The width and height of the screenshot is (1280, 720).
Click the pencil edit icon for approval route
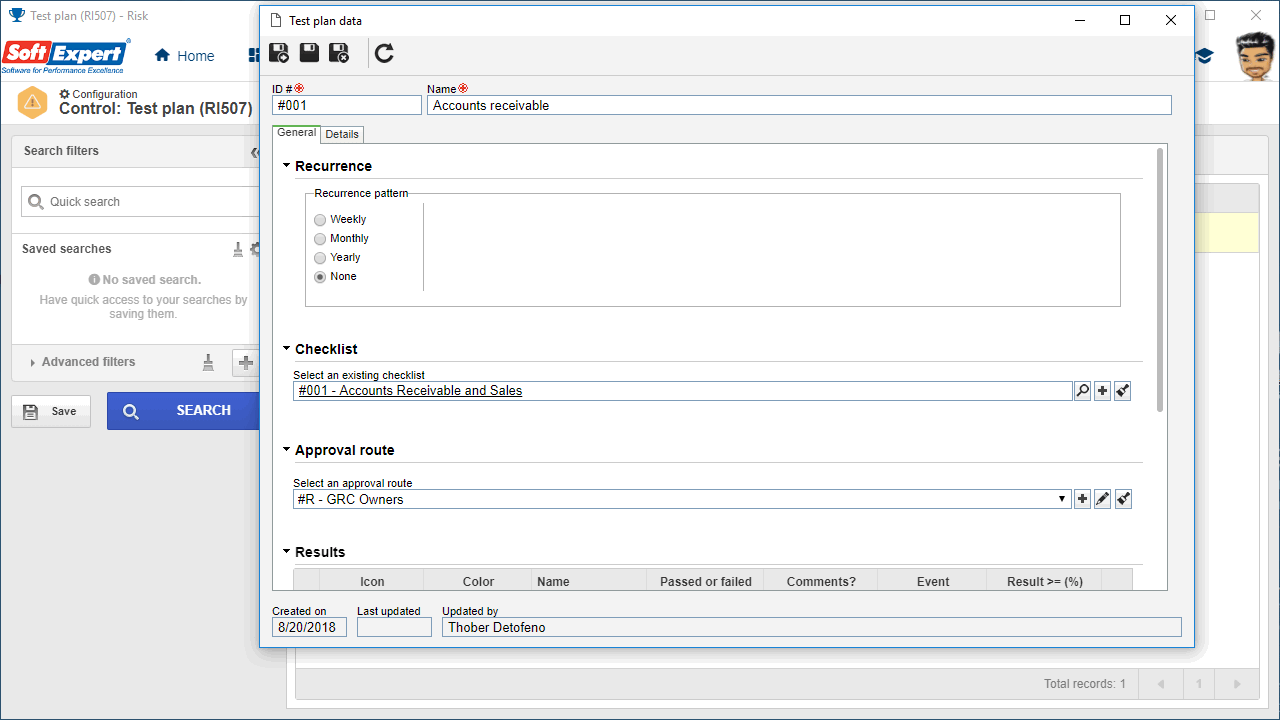pyautogui.click(x=1102, y=499)
